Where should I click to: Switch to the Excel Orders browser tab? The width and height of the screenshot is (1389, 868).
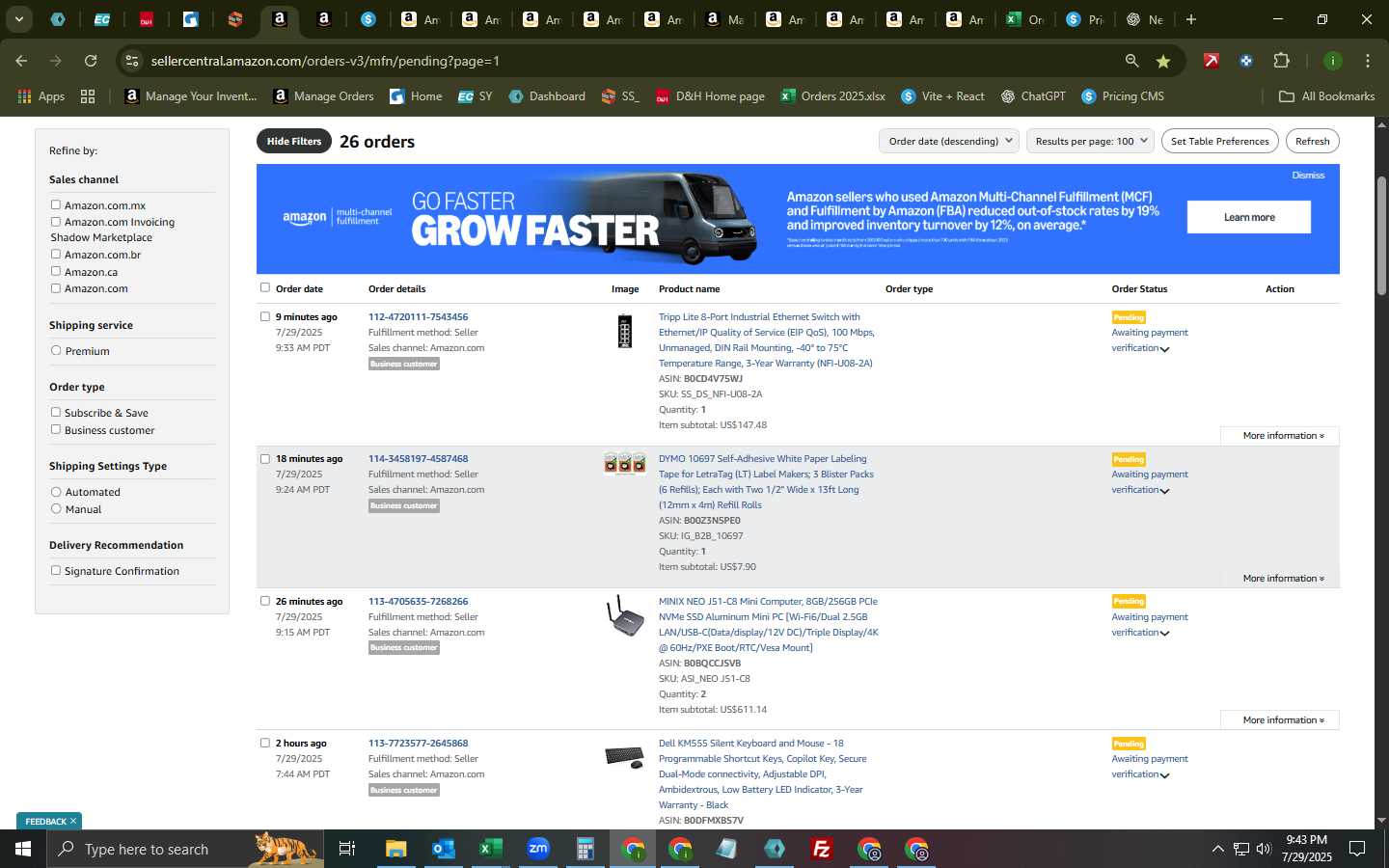(1023, 19)
